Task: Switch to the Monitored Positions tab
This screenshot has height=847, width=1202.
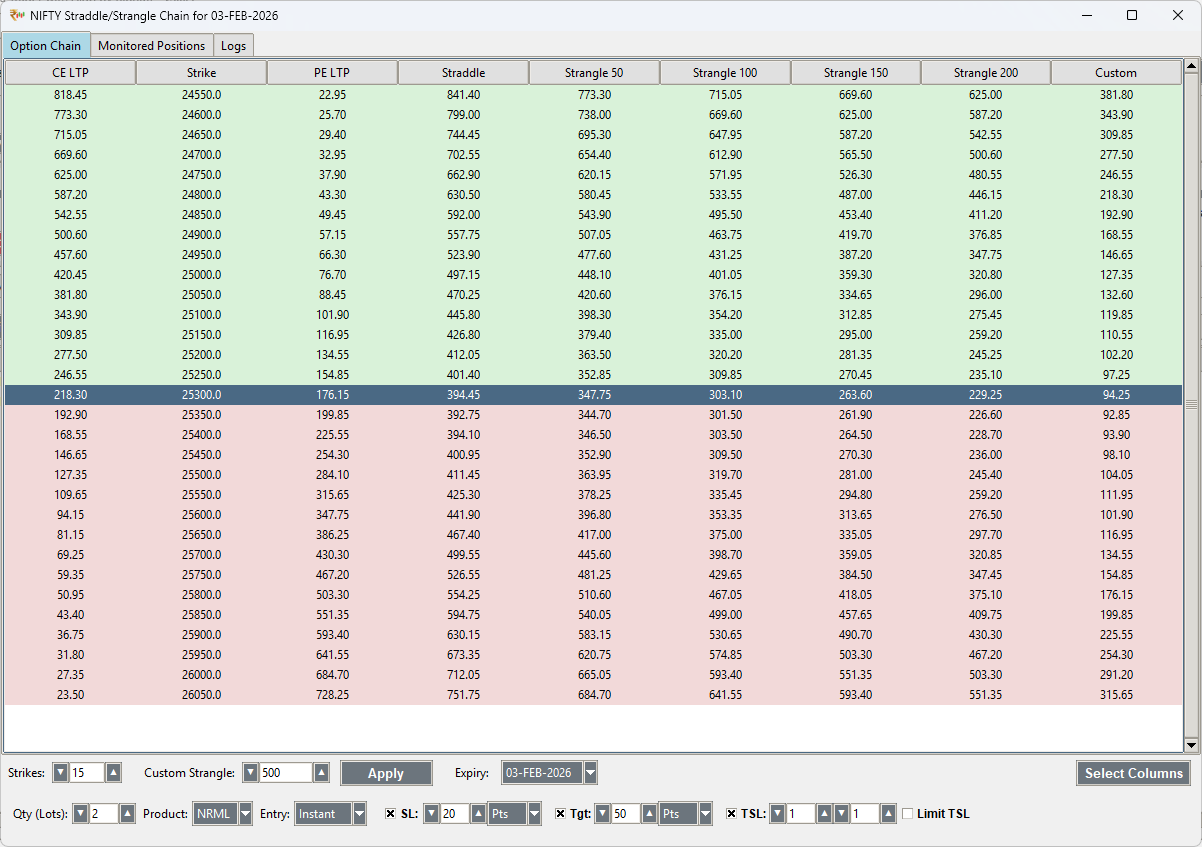Action: [151, 46]
